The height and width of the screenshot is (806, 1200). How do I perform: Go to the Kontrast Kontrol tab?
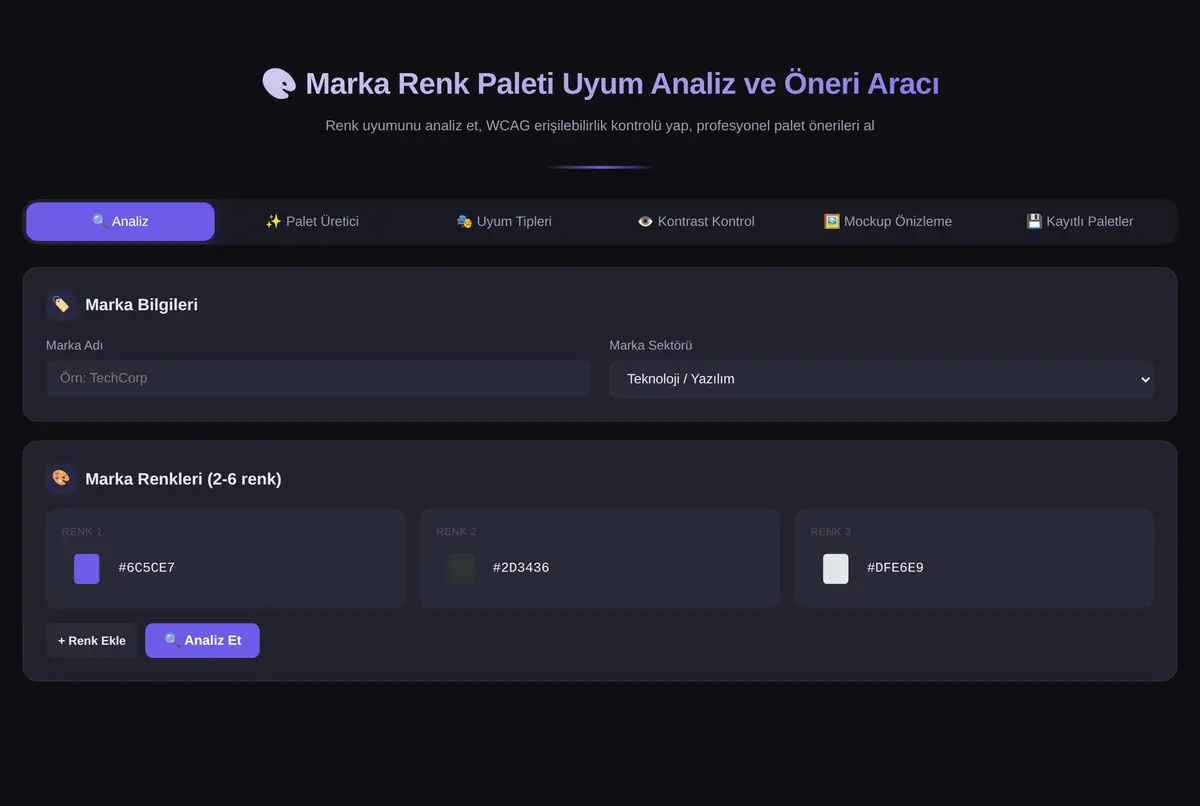coord(696,221)
